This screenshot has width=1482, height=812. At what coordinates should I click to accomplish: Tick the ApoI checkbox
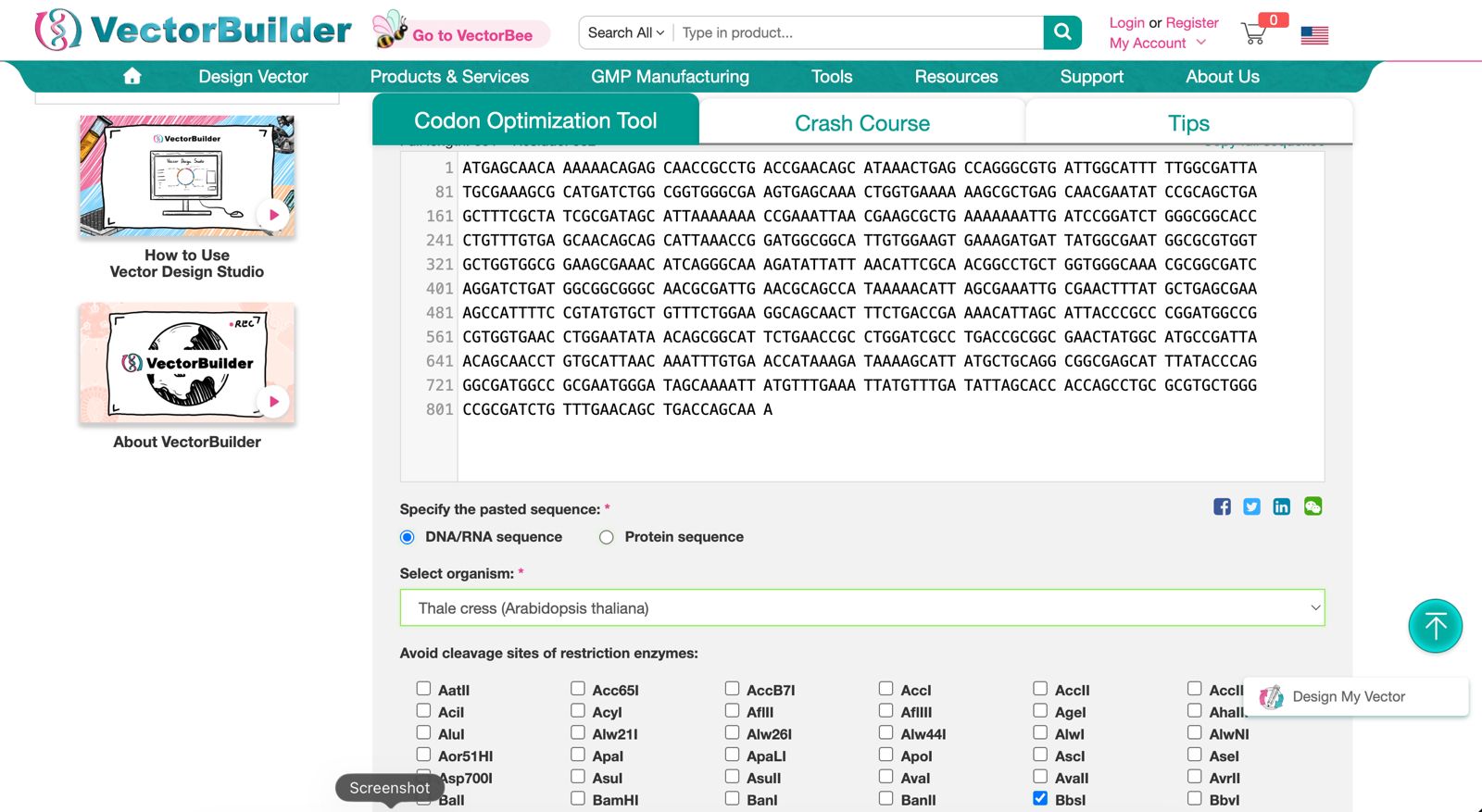pos(886,755)
